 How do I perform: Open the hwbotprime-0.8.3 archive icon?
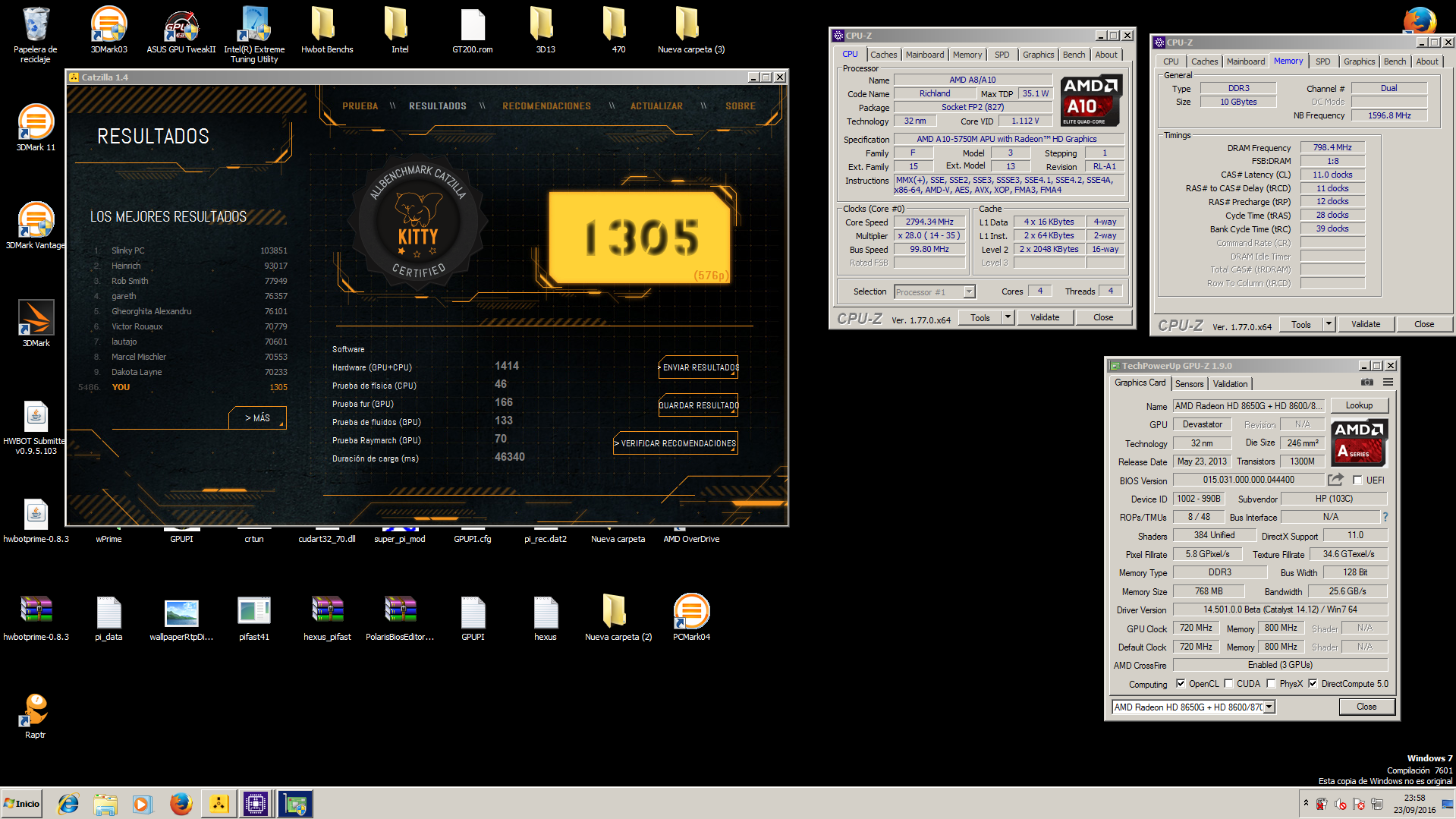point(36,617)
